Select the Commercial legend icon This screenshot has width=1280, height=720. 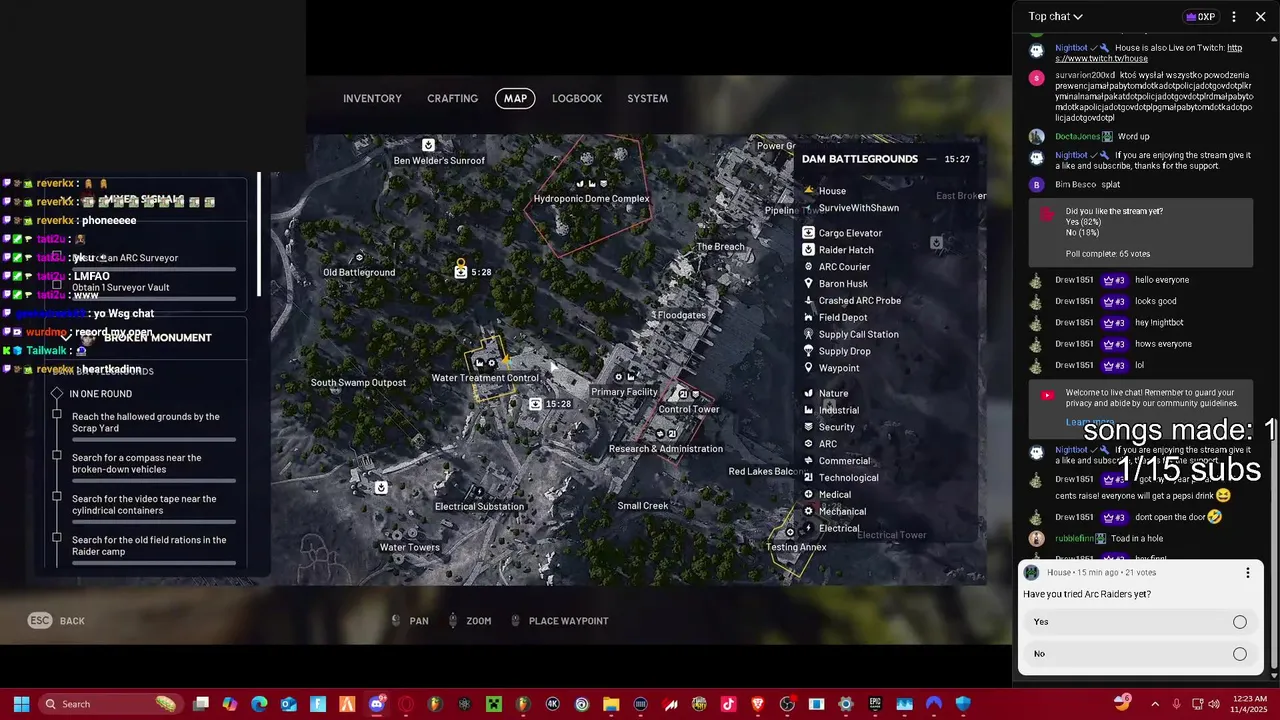[808, 461]
